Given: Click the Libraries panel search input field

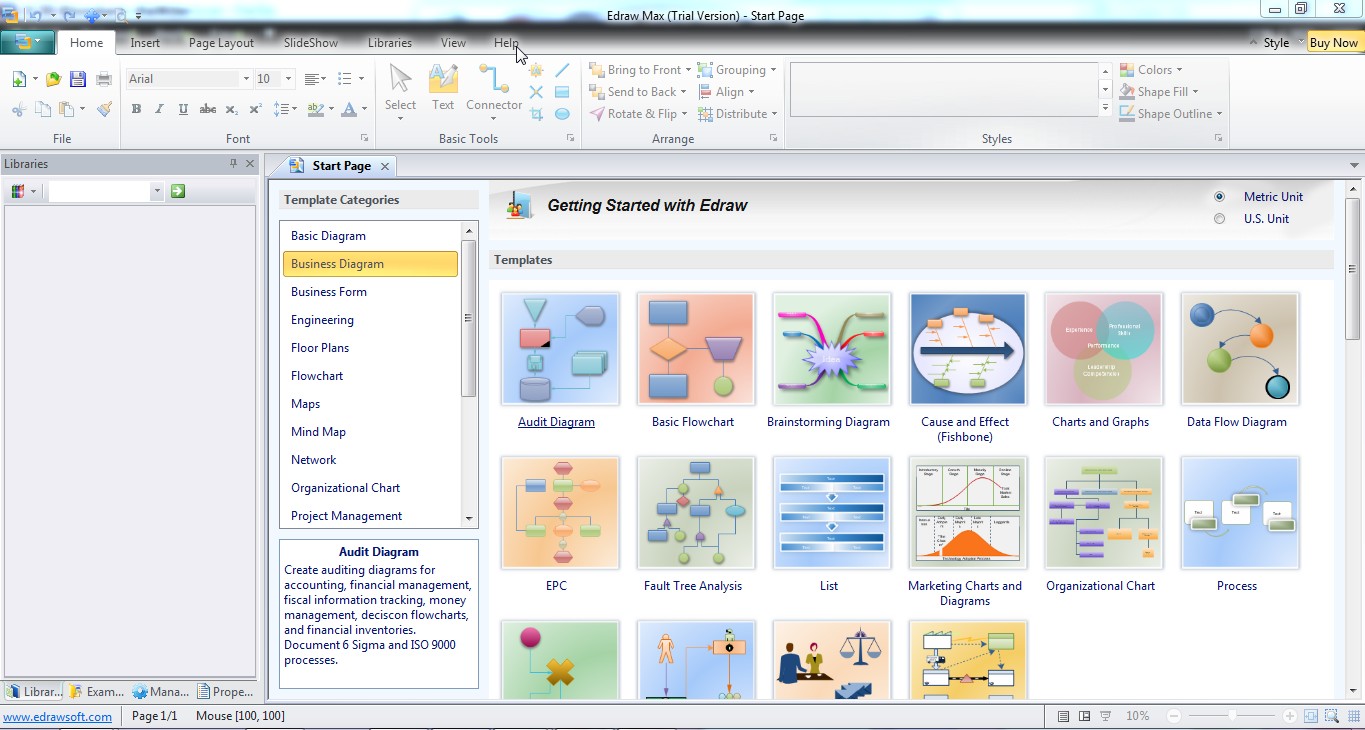Looking at the screenshot, I should pyautogui.click(x=100, y=191).
